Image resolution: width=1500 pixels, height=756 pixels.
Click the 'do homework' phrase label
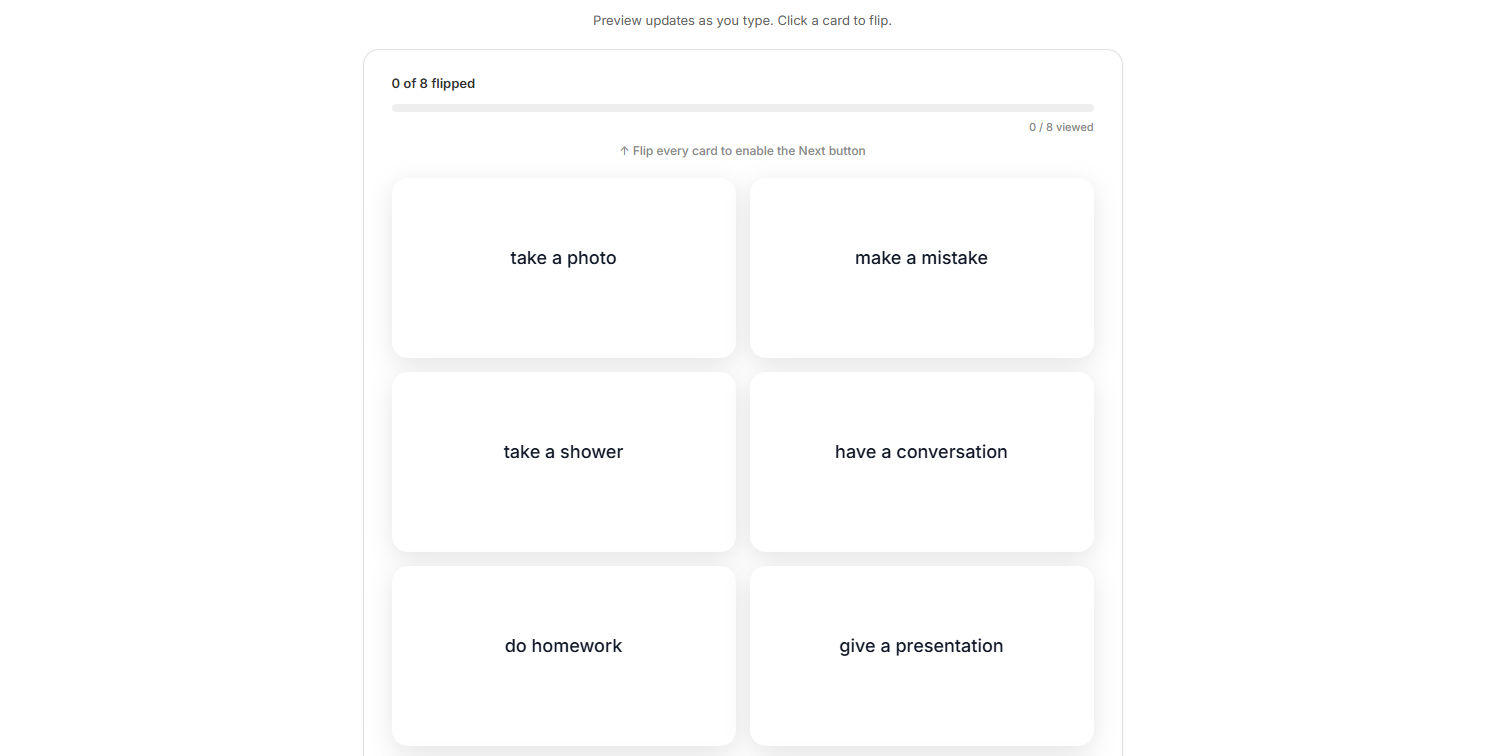[x=563, y=646]
